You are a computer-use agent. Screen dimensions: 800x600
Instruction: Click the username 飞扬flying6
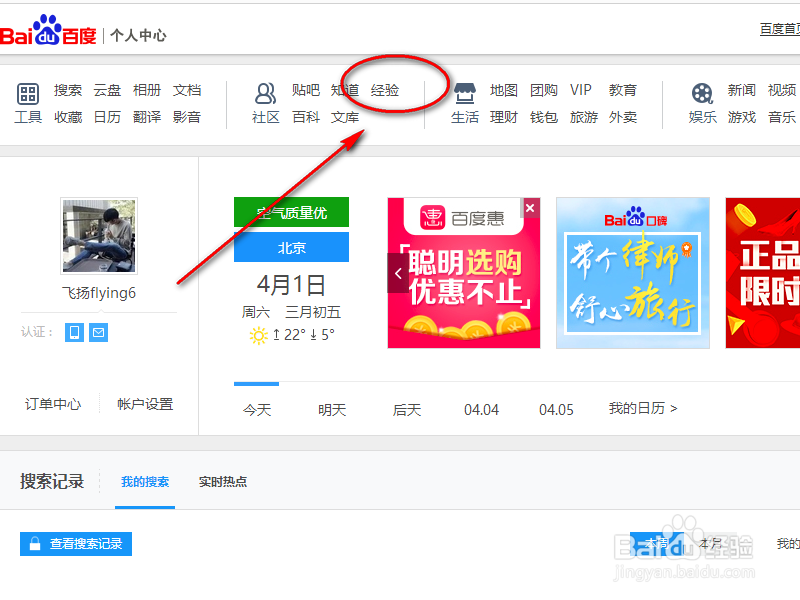point(99,293)
